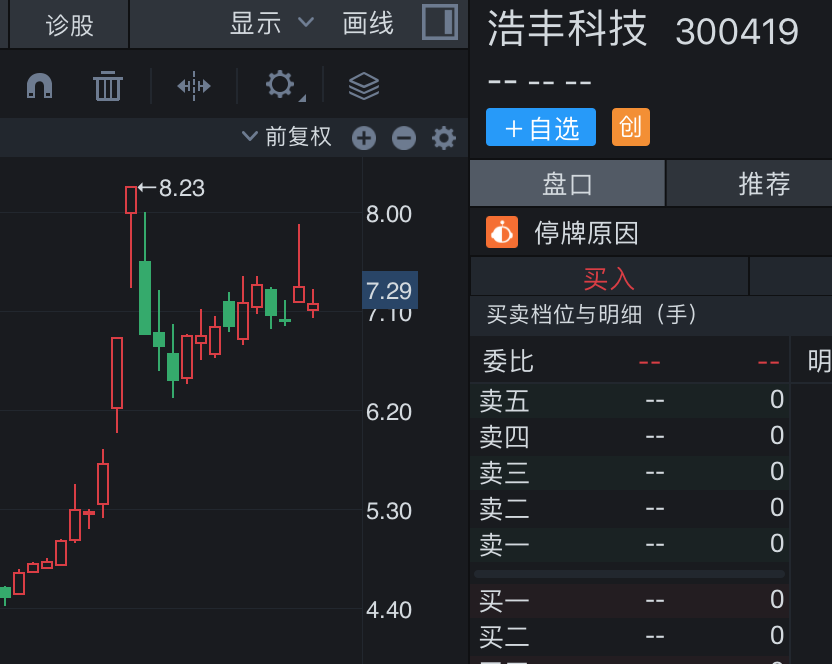Click the 画线 drawing toggle

pyautogui.click(x=368, y=23)
